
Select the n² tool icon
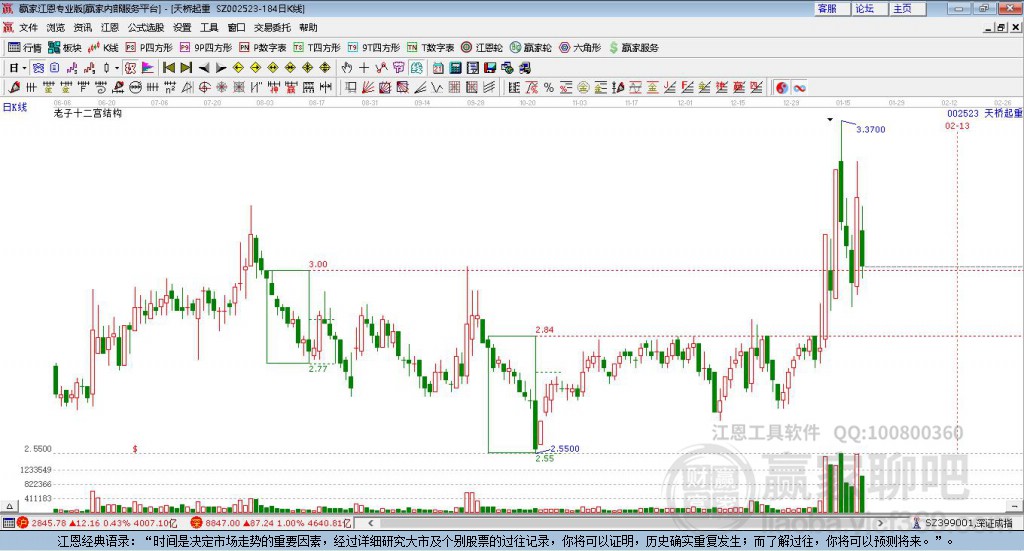170,87
